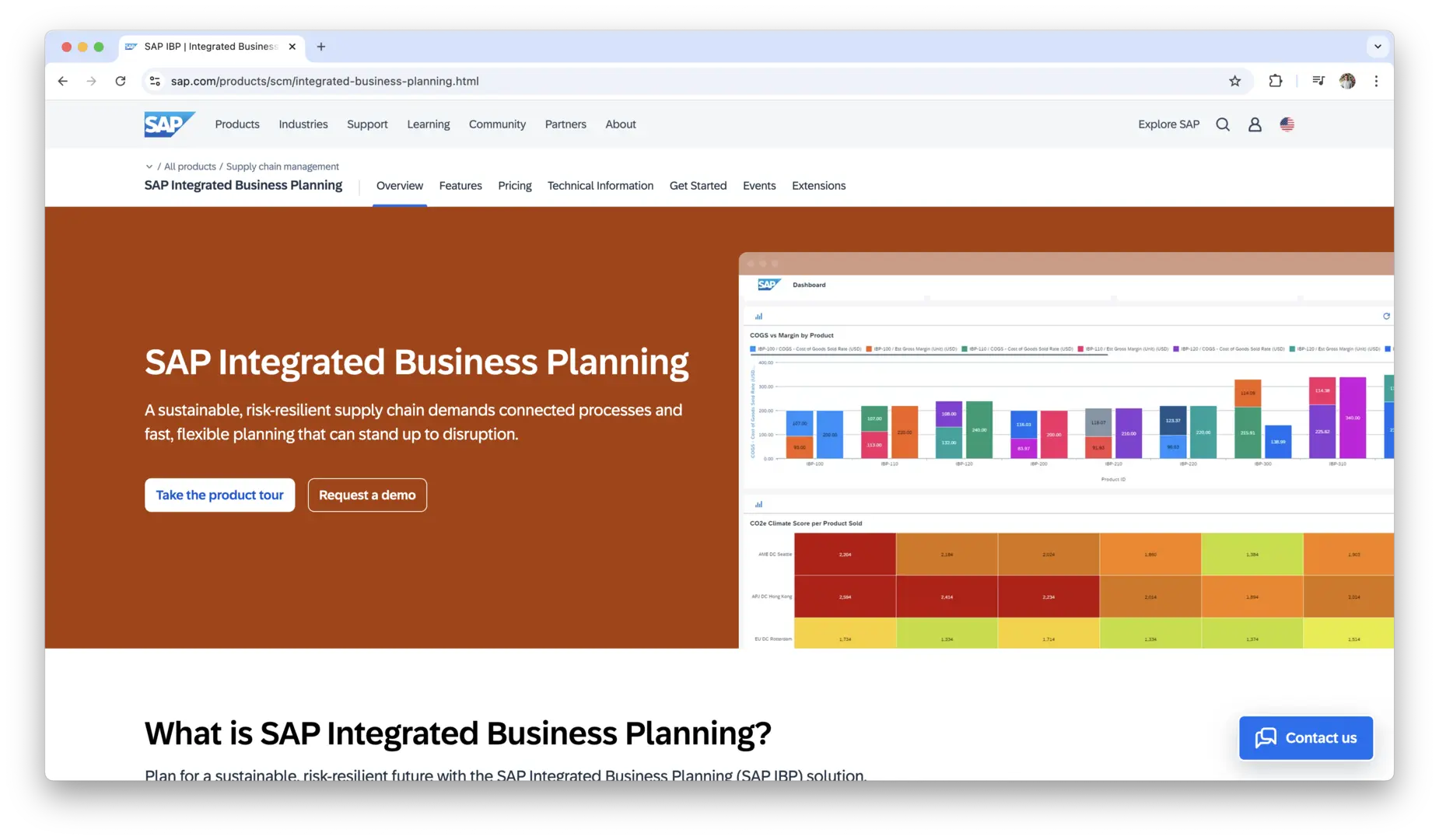Open the Community menu
The height and width of the screenshot is (840, 1439).
[x=497, y=124]
